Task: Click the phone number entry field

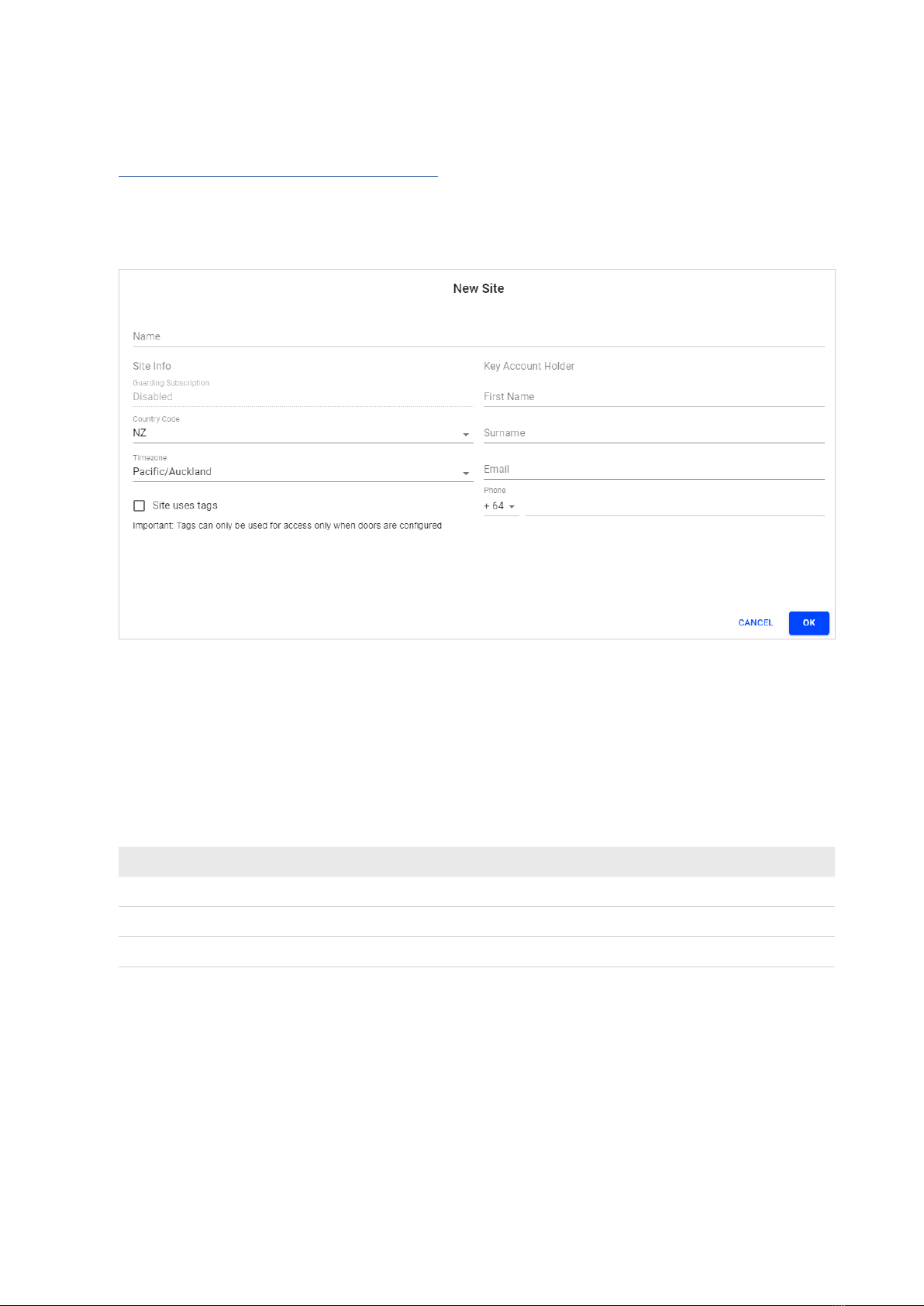Action: (x=674, y=506)
